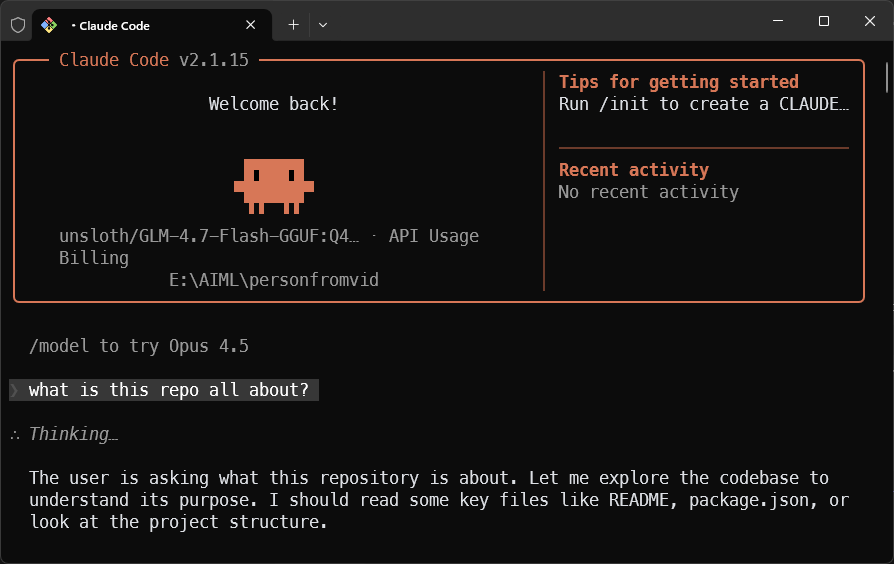This screenshot has width=894, height=564.
Task: Click the 'Claude Code v2.1.15' header text
Action: point(154,60)
